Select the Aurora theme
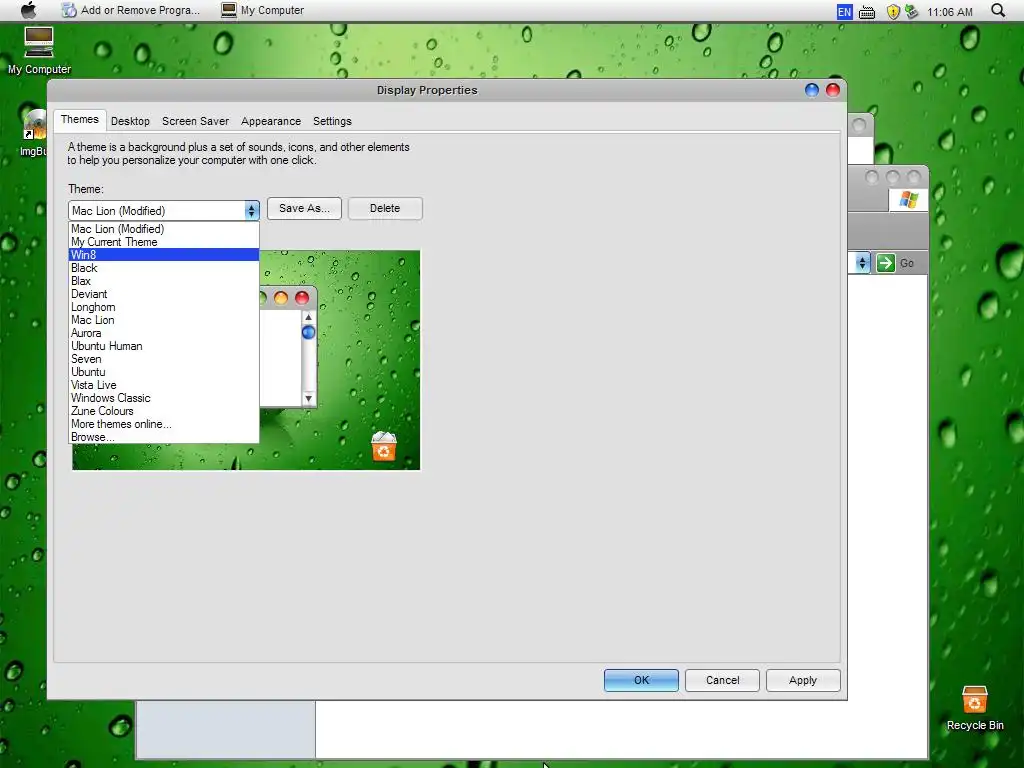 pos(163,333)
